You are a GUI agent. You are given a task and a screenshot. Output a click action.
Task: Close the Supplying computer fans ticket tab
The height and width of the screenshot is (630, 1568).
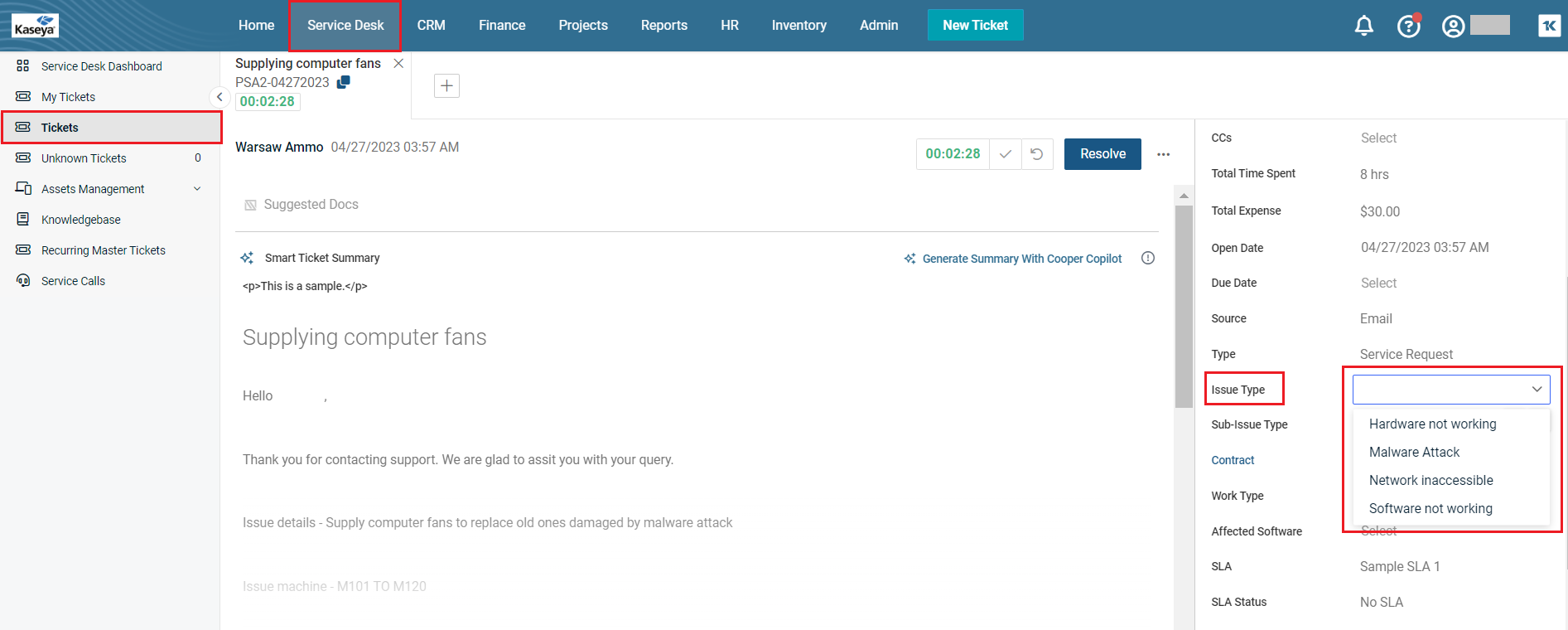(x=398, y=64)
